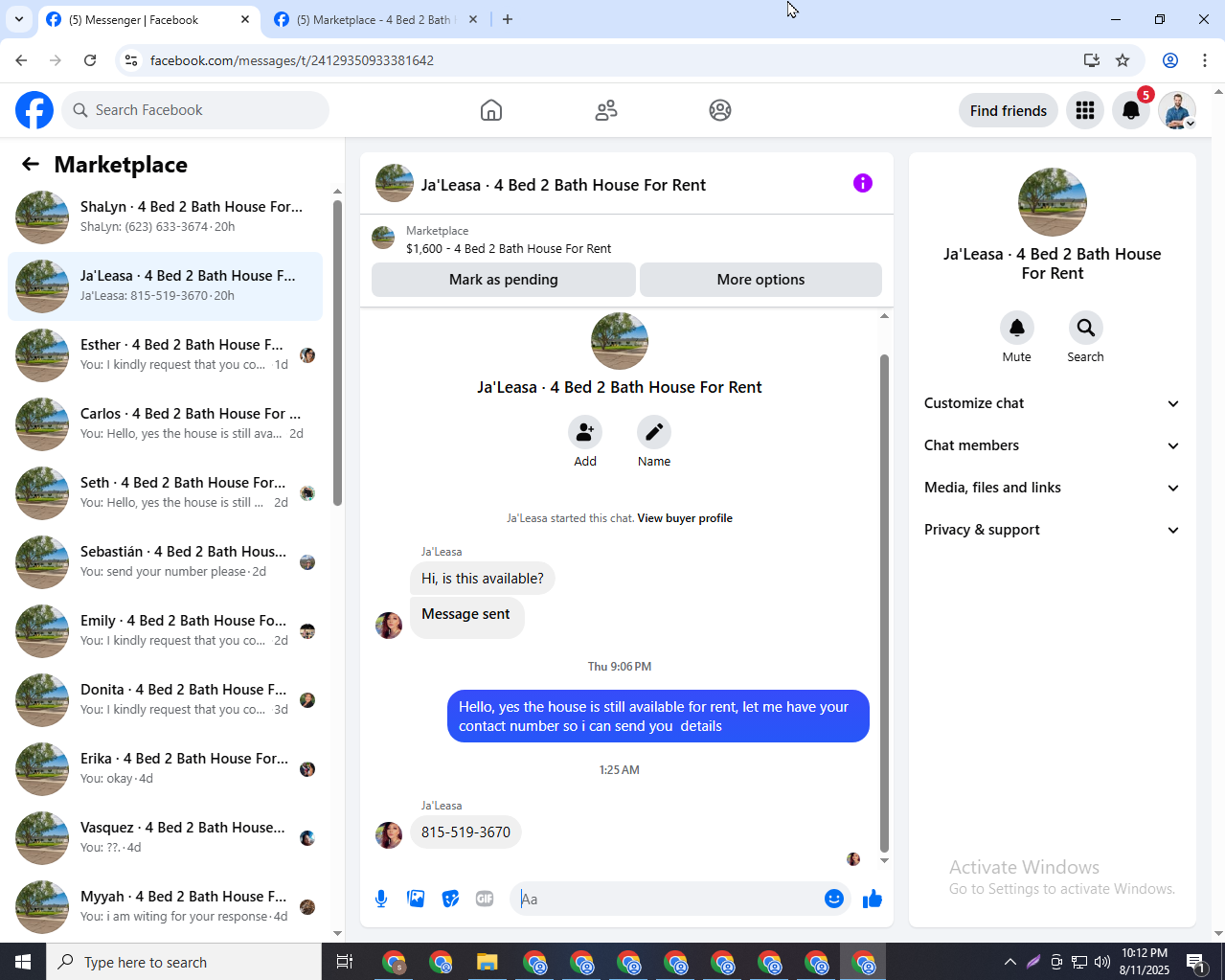Image resolution: width=1225 pixels, height=980 pixels.
Task: Click the Search Facebook field
Action: [195, 110]
